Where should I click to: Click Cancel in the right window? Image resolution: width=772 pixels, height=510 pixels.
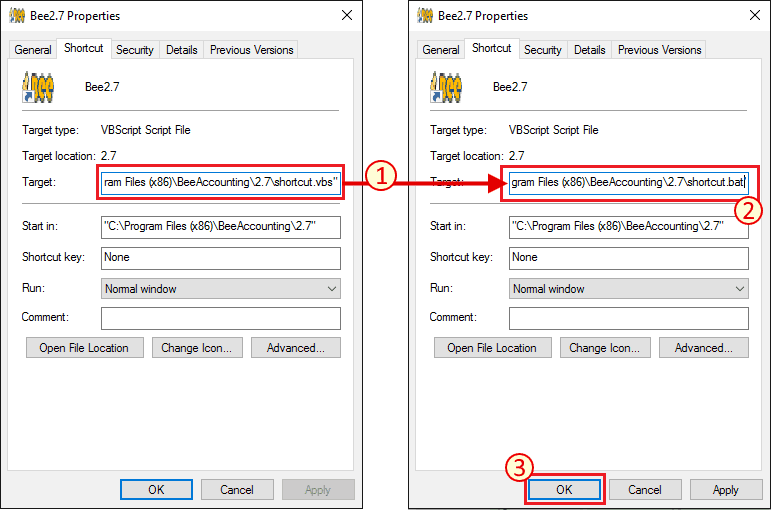[645, 489]
